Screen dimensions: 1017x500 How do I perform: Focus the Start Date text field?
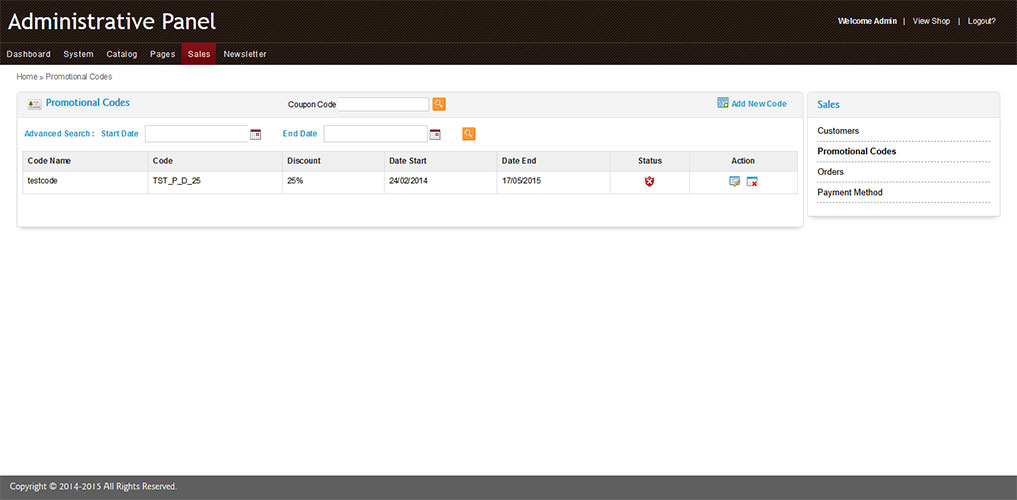[x=196, y=134]
